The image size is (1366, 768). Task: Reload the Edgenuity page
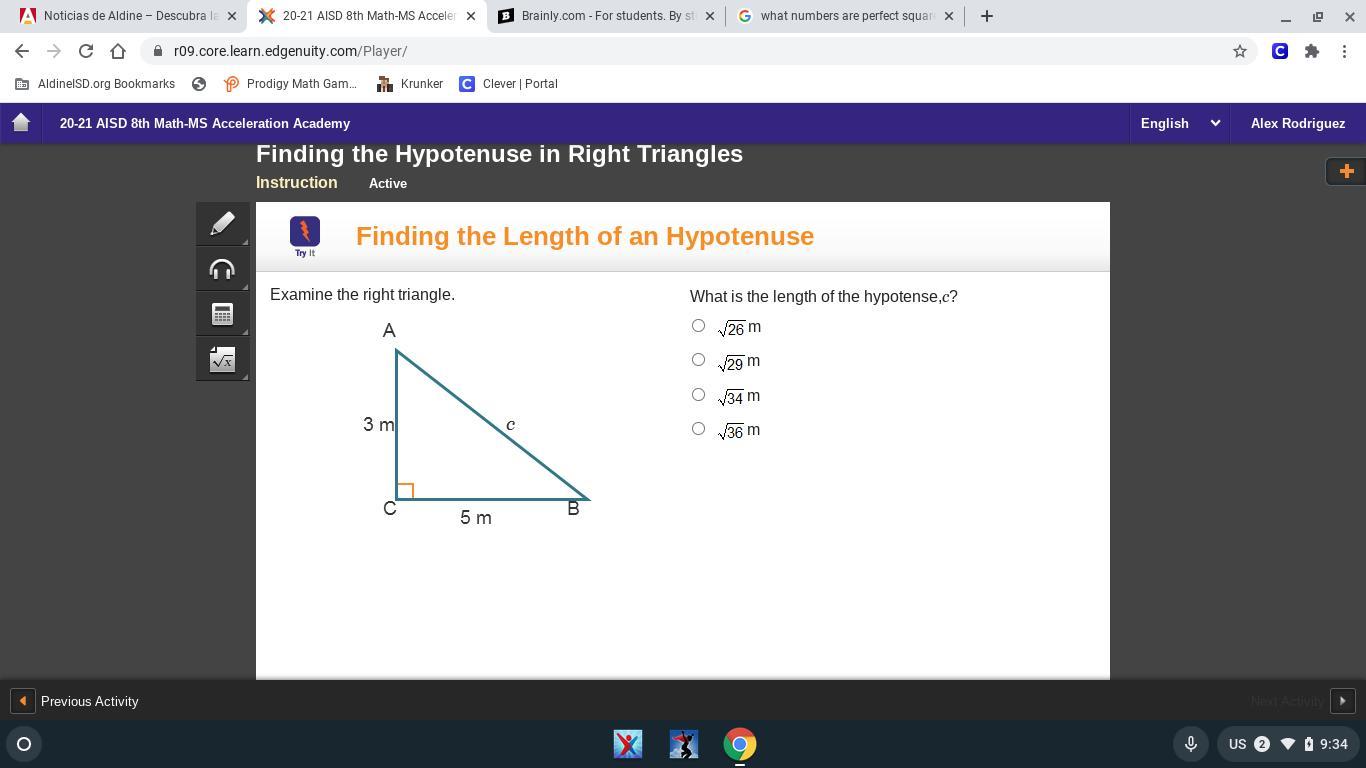pos(86,51)
